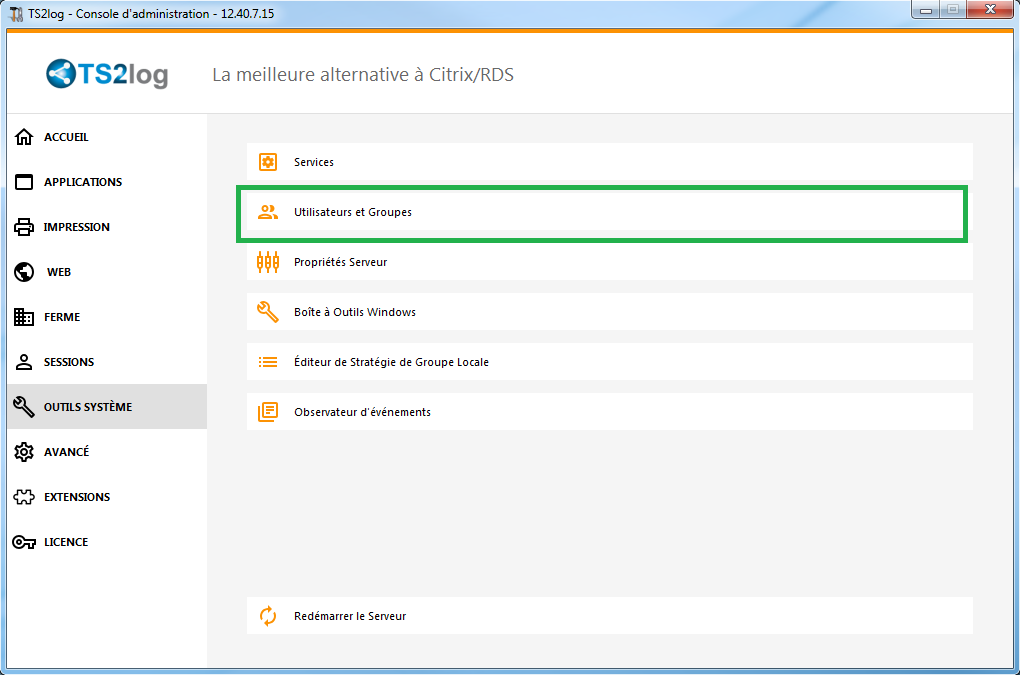Click the Propriétés Serveur sliders icon
The width and height of the screenshot is (1020, 675).
268,262
